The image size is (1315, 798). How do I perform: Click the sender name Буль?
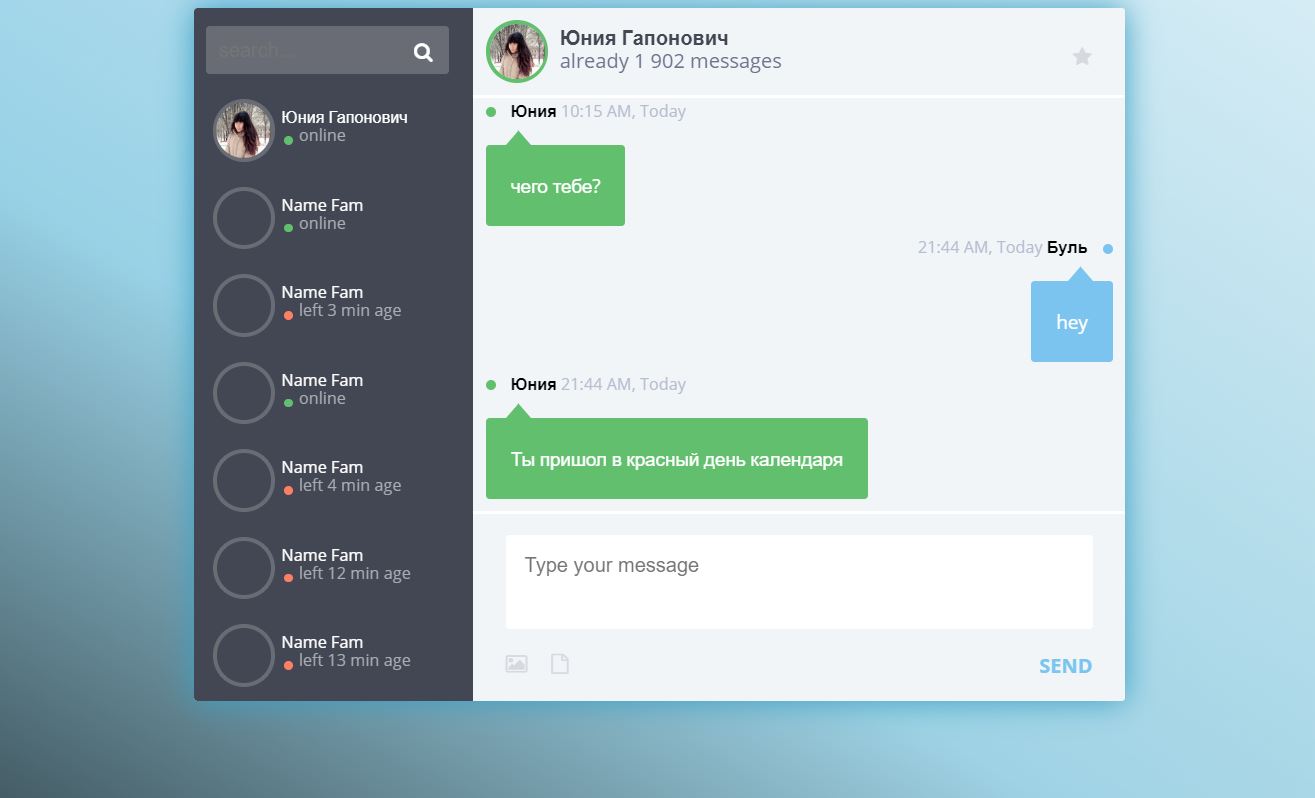pos(1067,247)
